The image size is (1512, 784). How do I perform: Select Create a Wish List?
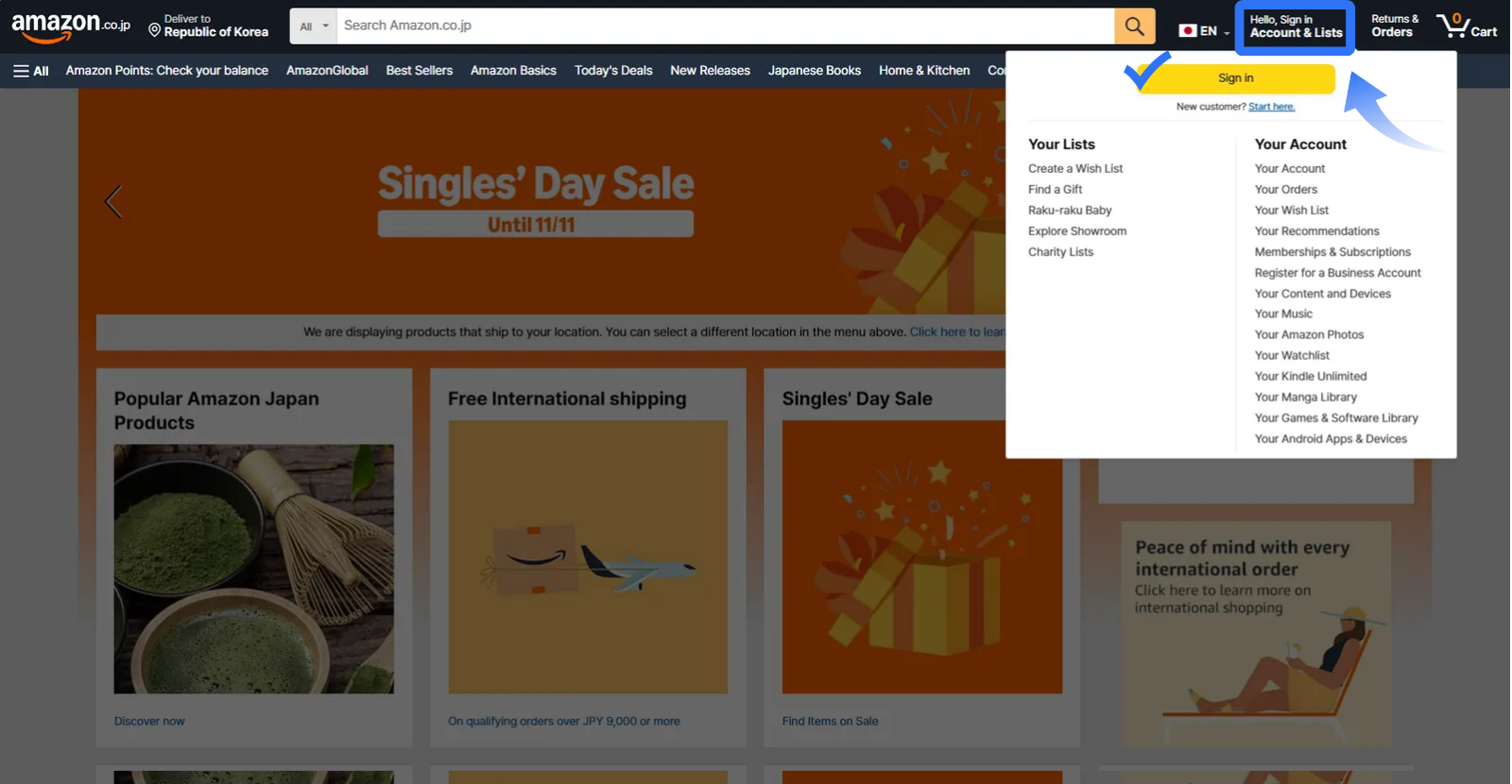click(x=1075, y=169)
